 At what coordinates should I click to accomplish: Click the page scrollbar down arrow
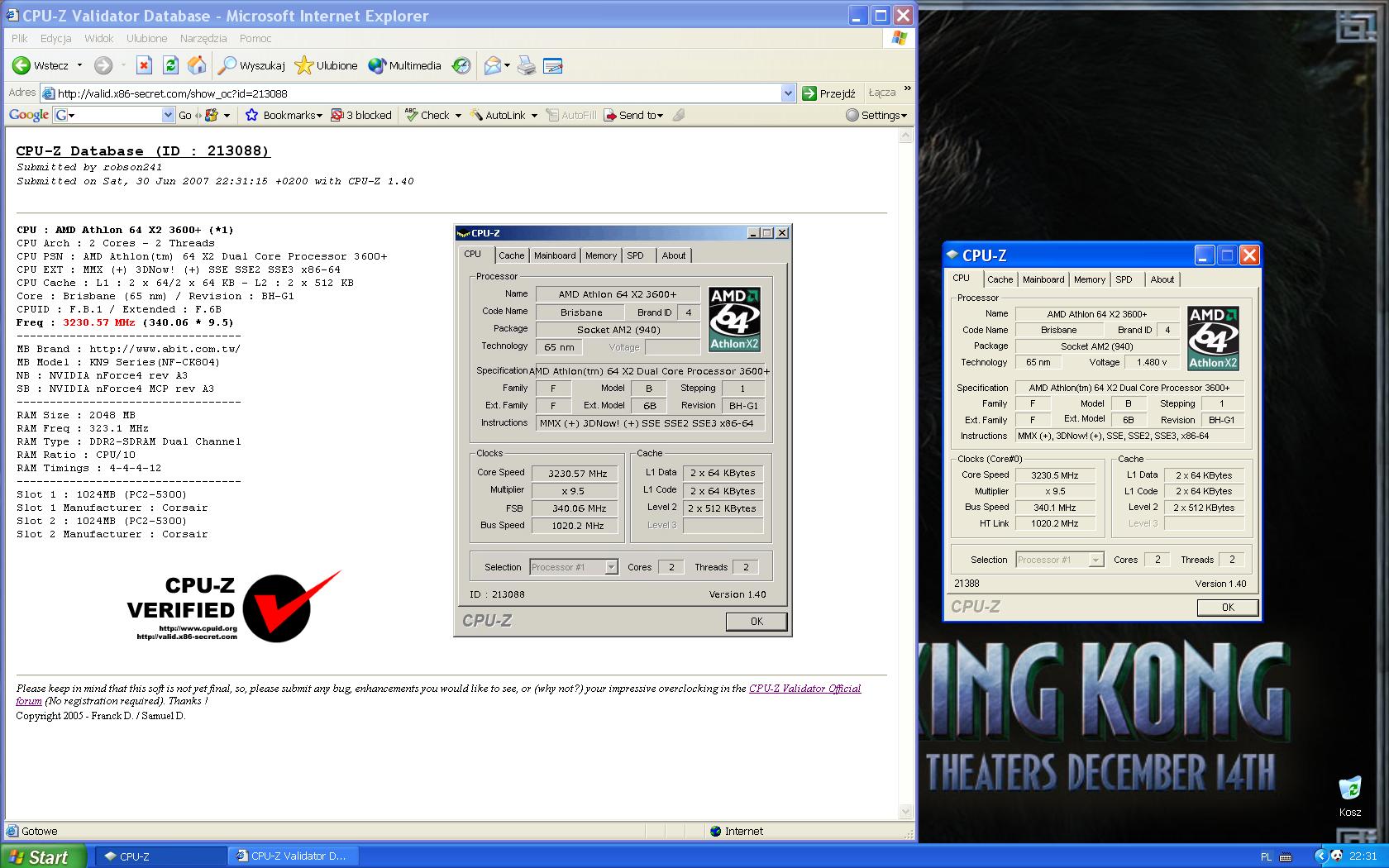[x=905, y=811]
